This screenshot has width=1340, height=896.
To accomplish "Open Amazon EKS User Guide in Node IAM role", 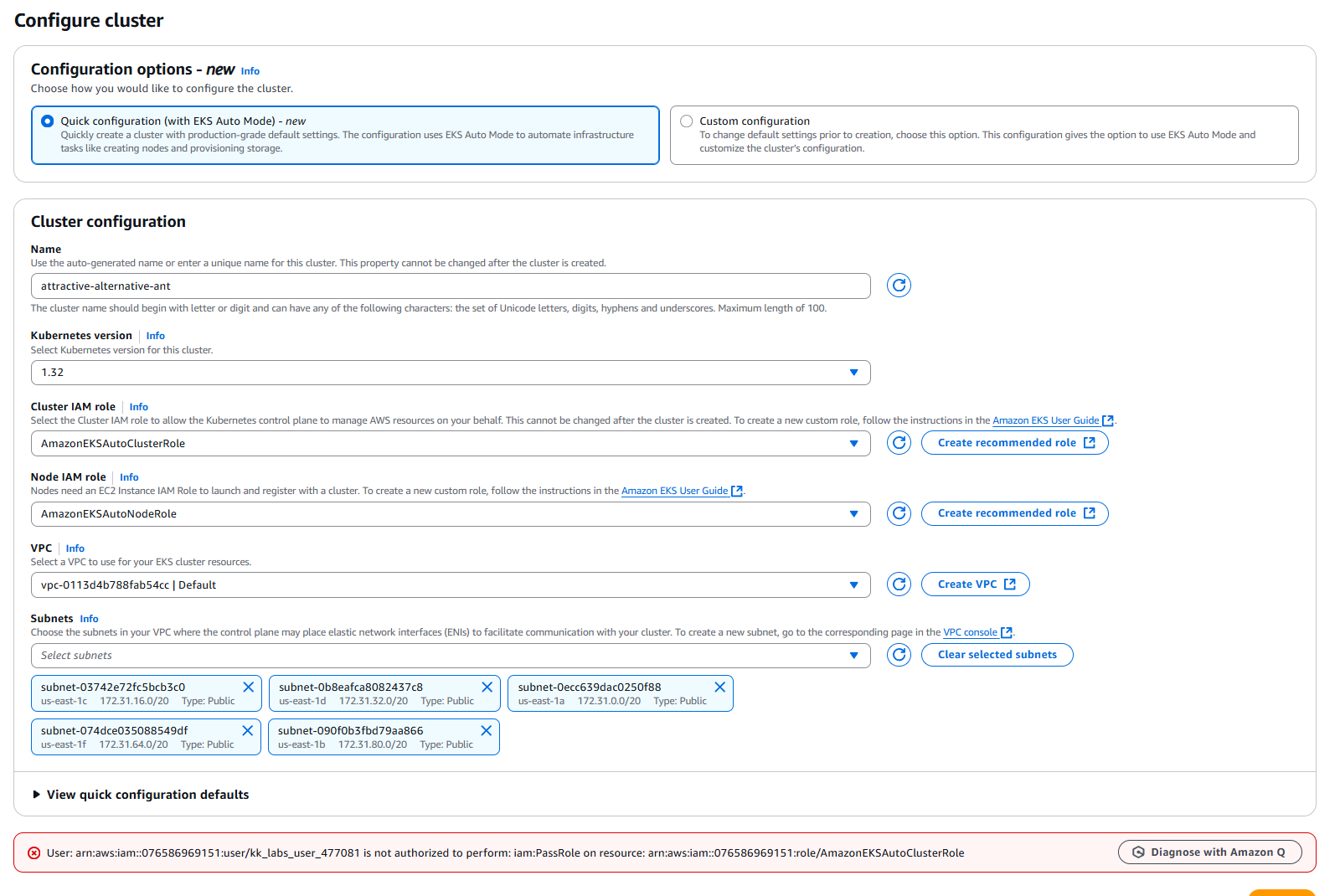I will 682,491.
